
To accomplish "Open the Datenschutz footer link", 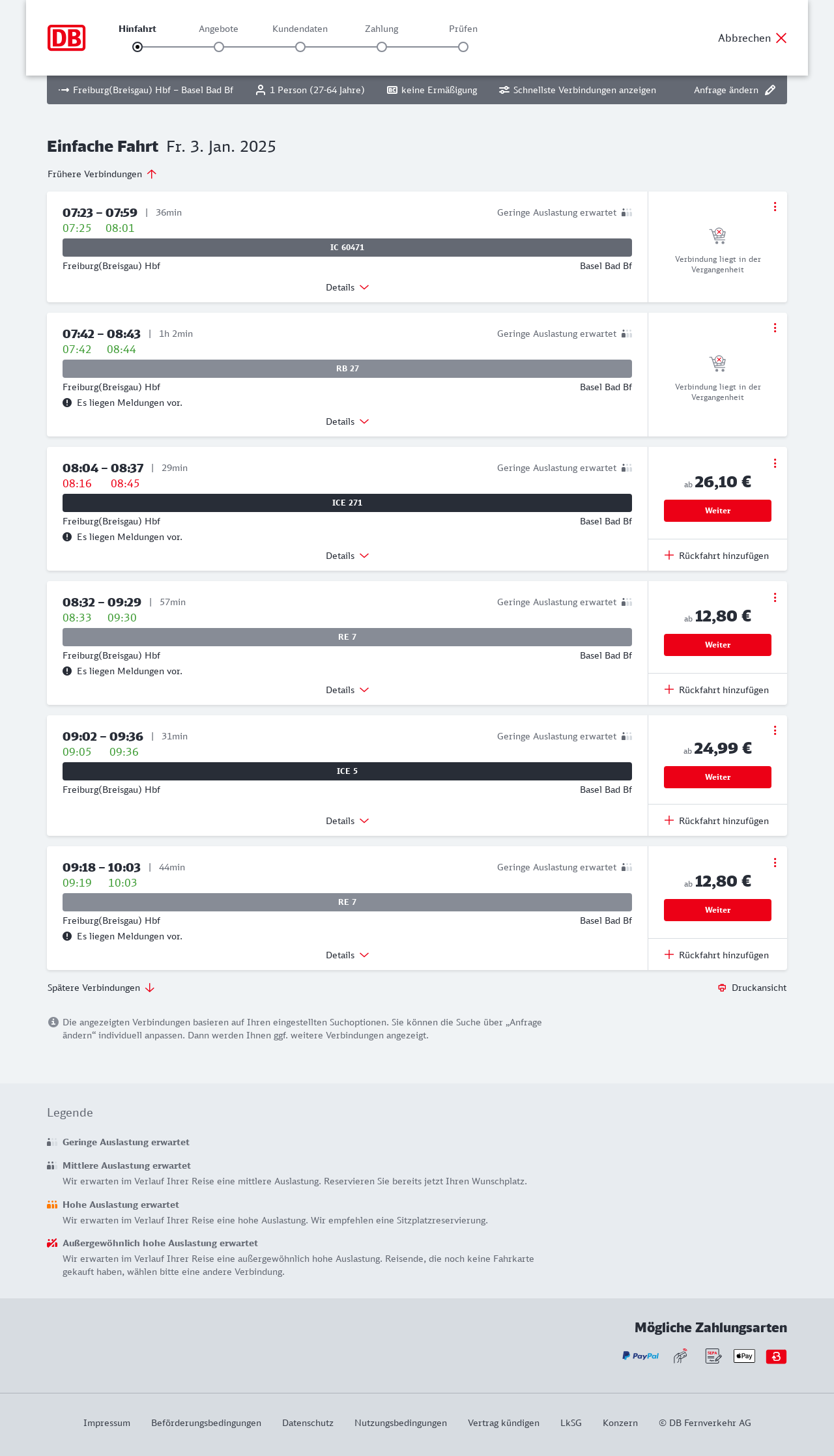I will pyautogui.click(x=308, y=1423).
